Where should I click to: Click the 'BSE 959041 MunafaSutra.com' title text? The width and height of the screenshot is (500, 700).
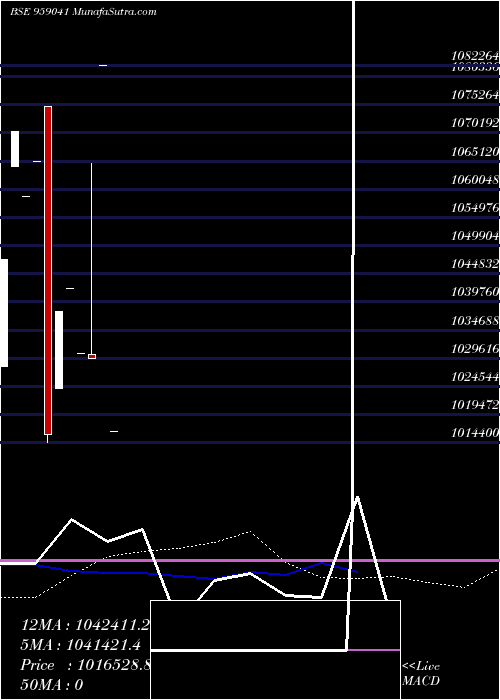pos(83,12)
